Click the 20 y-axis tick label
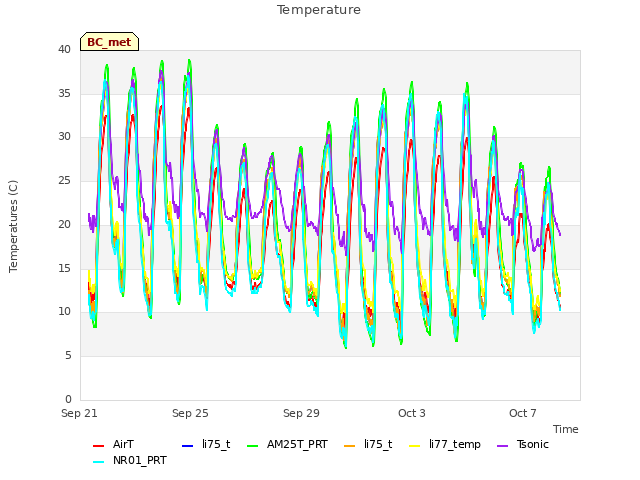This screenshot has width=640, height=480. pyautogui.click(x=64, y=224)
